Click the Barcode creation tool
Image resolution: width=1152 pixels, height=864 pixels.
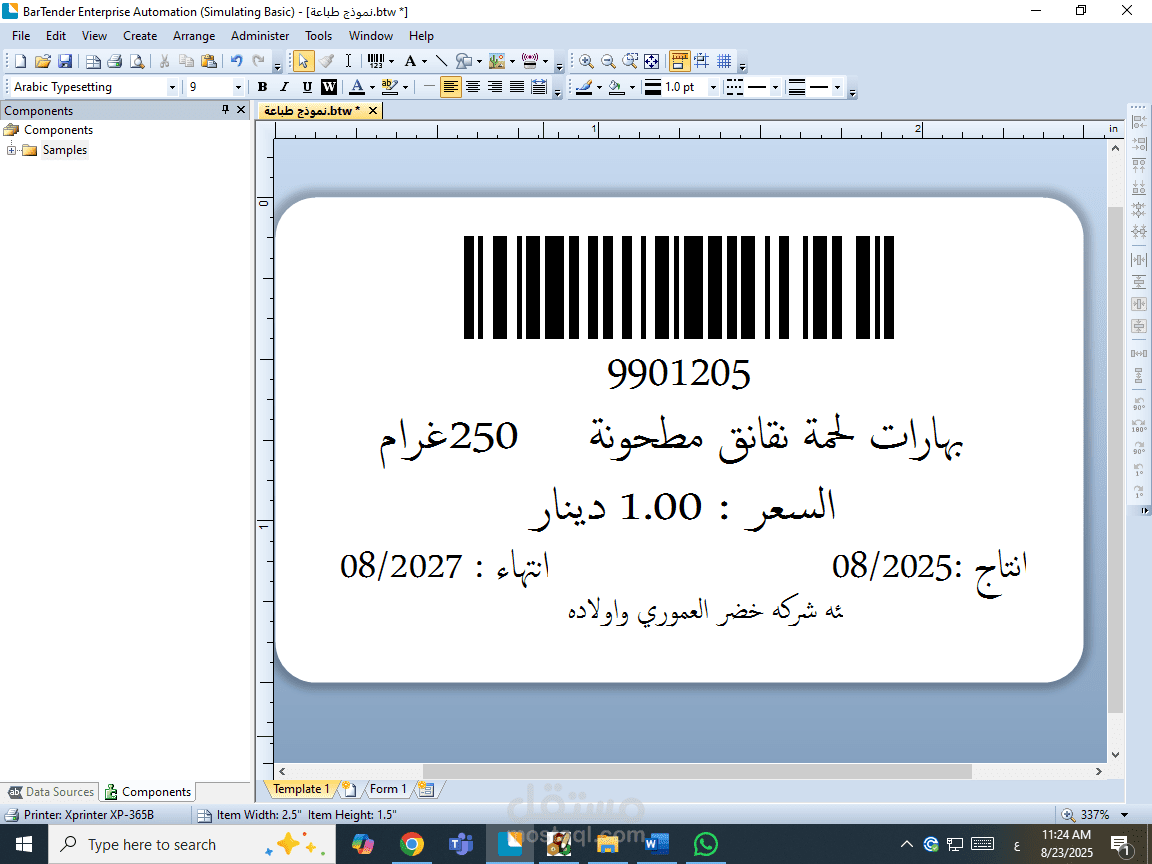(375, 61)
